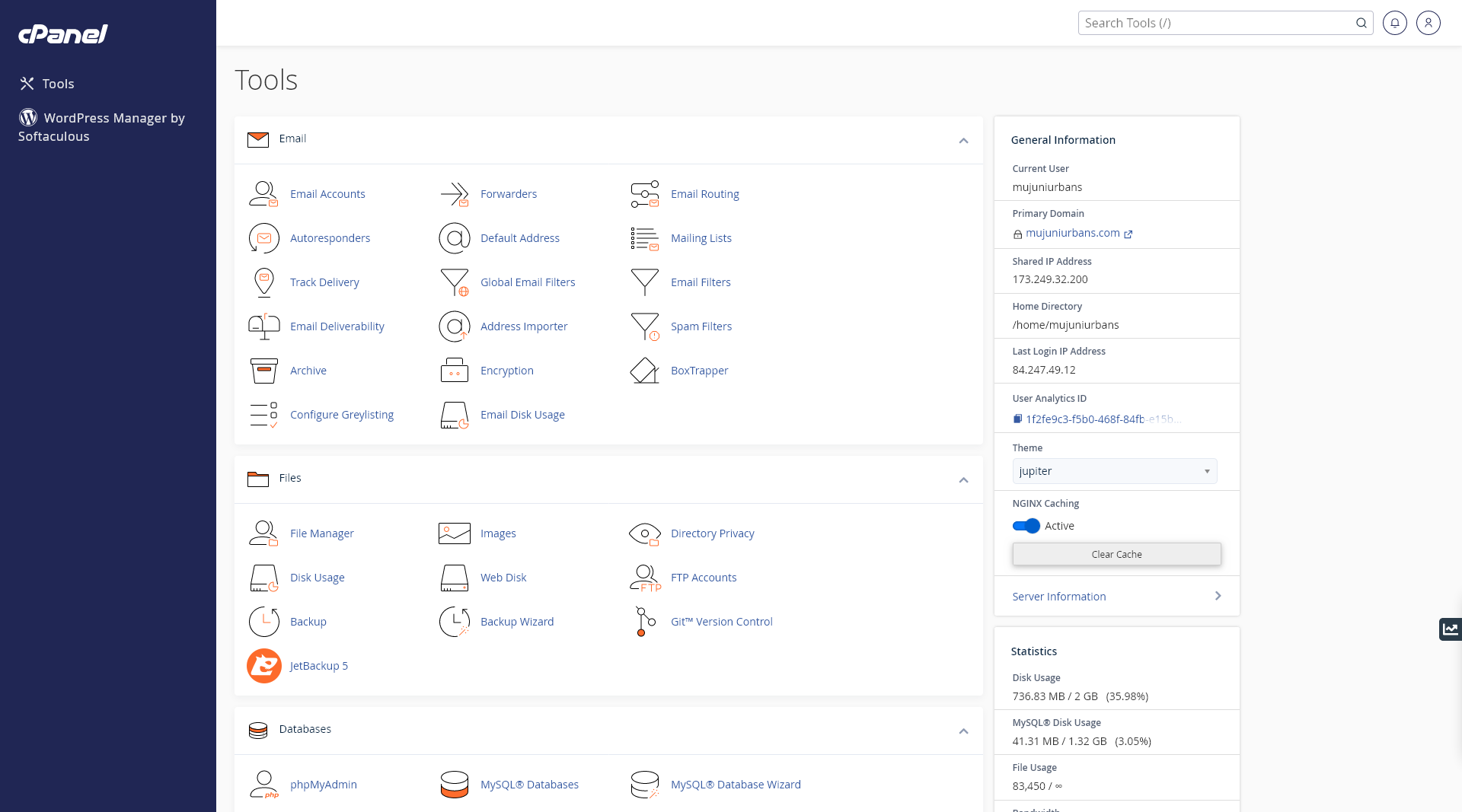The image size is (1462, 812).
Task: Toggle NGINX Caching switch off
Action: tap(1026, 526)
